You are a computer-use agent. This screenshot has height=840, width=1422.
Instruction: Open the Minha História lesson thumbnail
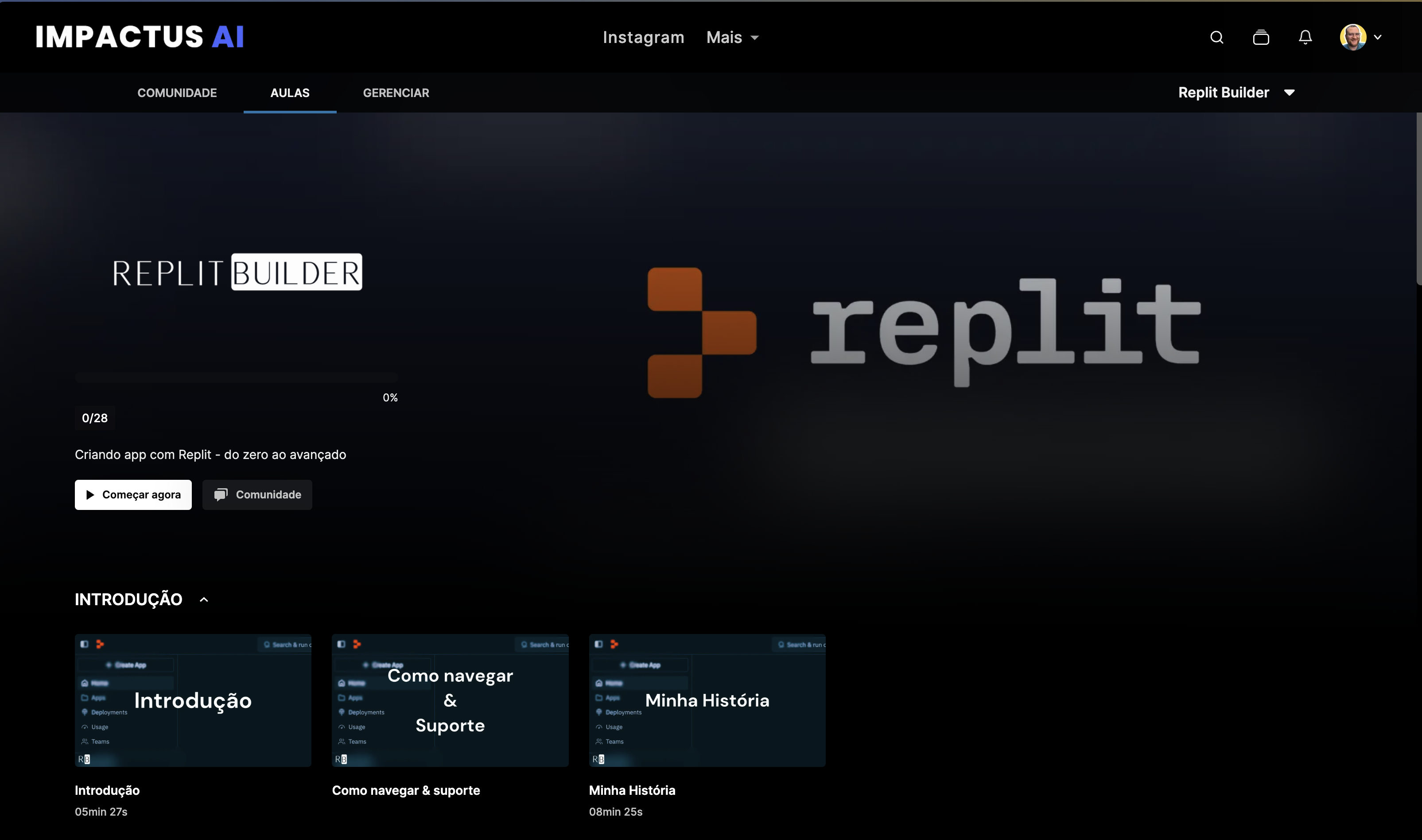(707, 700)
